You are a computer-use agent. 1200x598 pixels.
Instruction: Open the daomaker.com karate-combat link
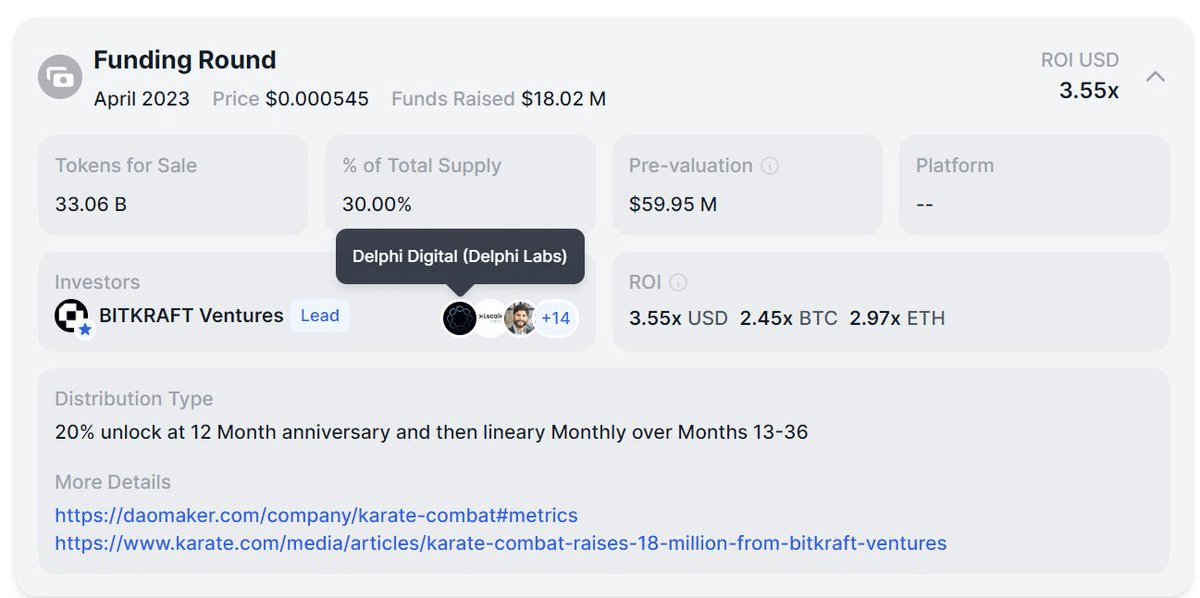point(316,516)
